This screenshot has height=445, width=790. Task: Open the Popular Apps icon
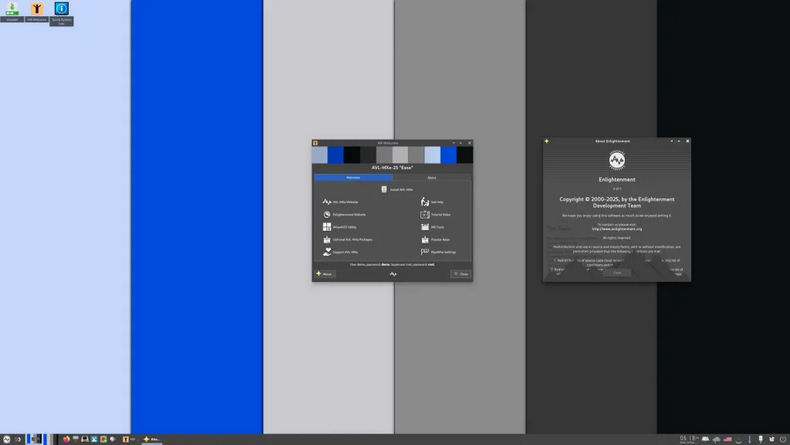(425, 240)
